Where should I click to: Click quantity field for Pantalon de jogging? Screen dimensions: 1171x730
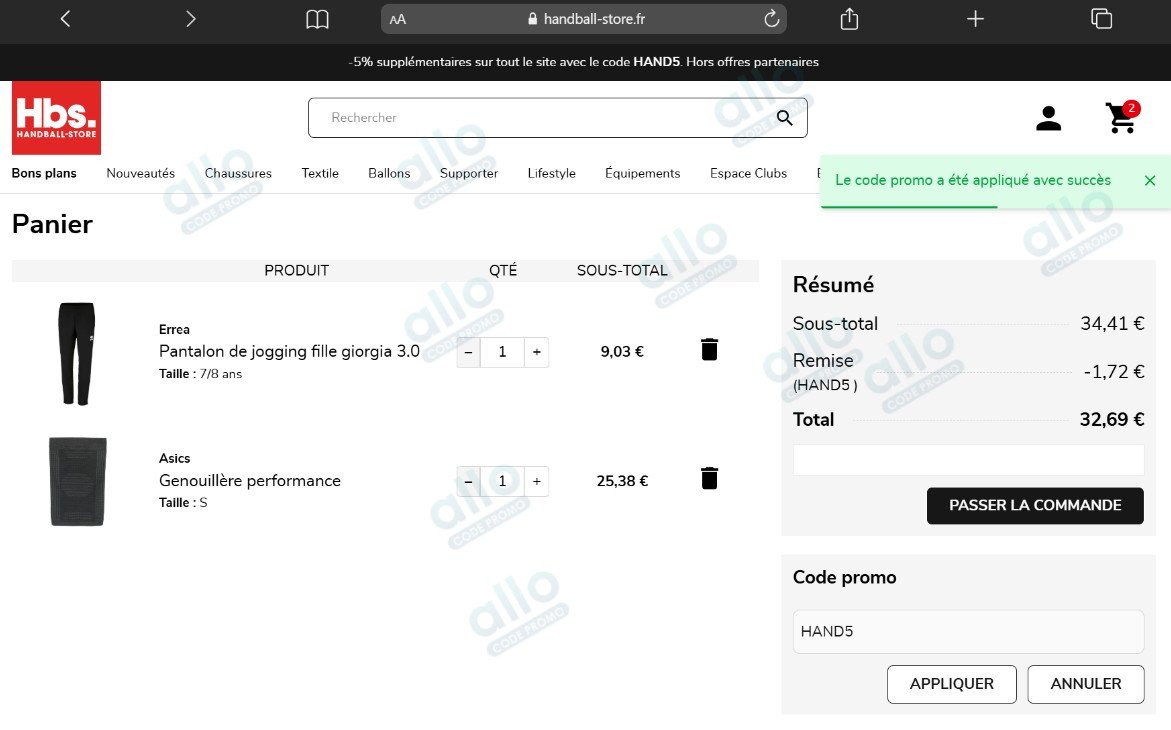502,352
